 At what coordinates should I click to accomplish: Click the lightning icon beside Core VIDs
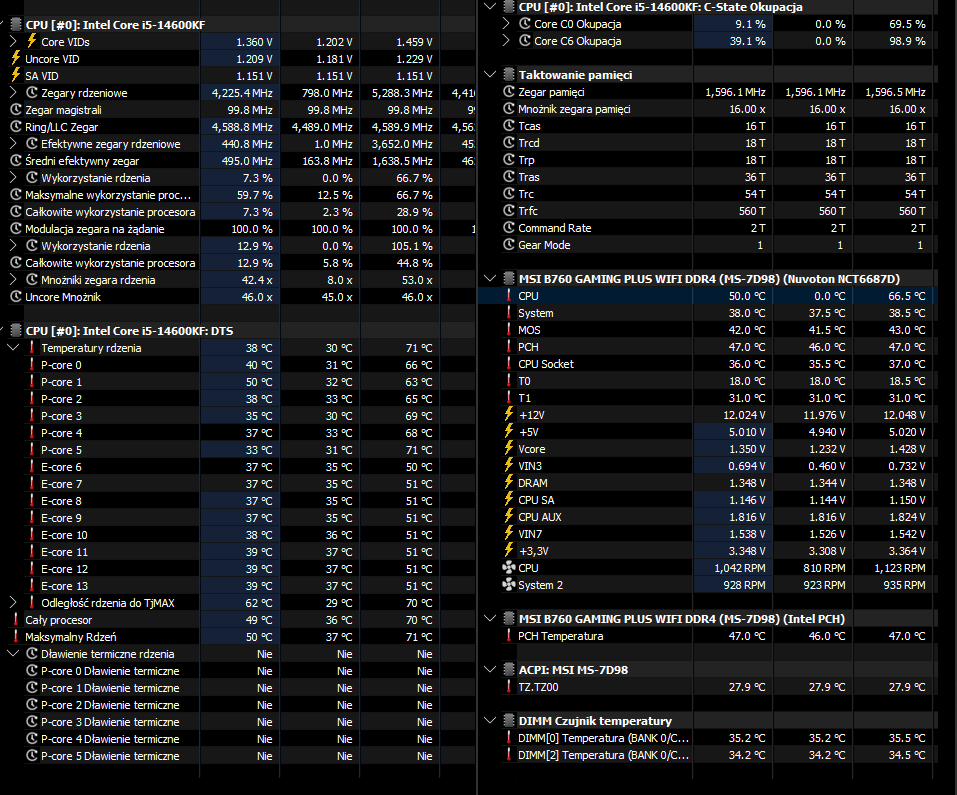point(32,41)
